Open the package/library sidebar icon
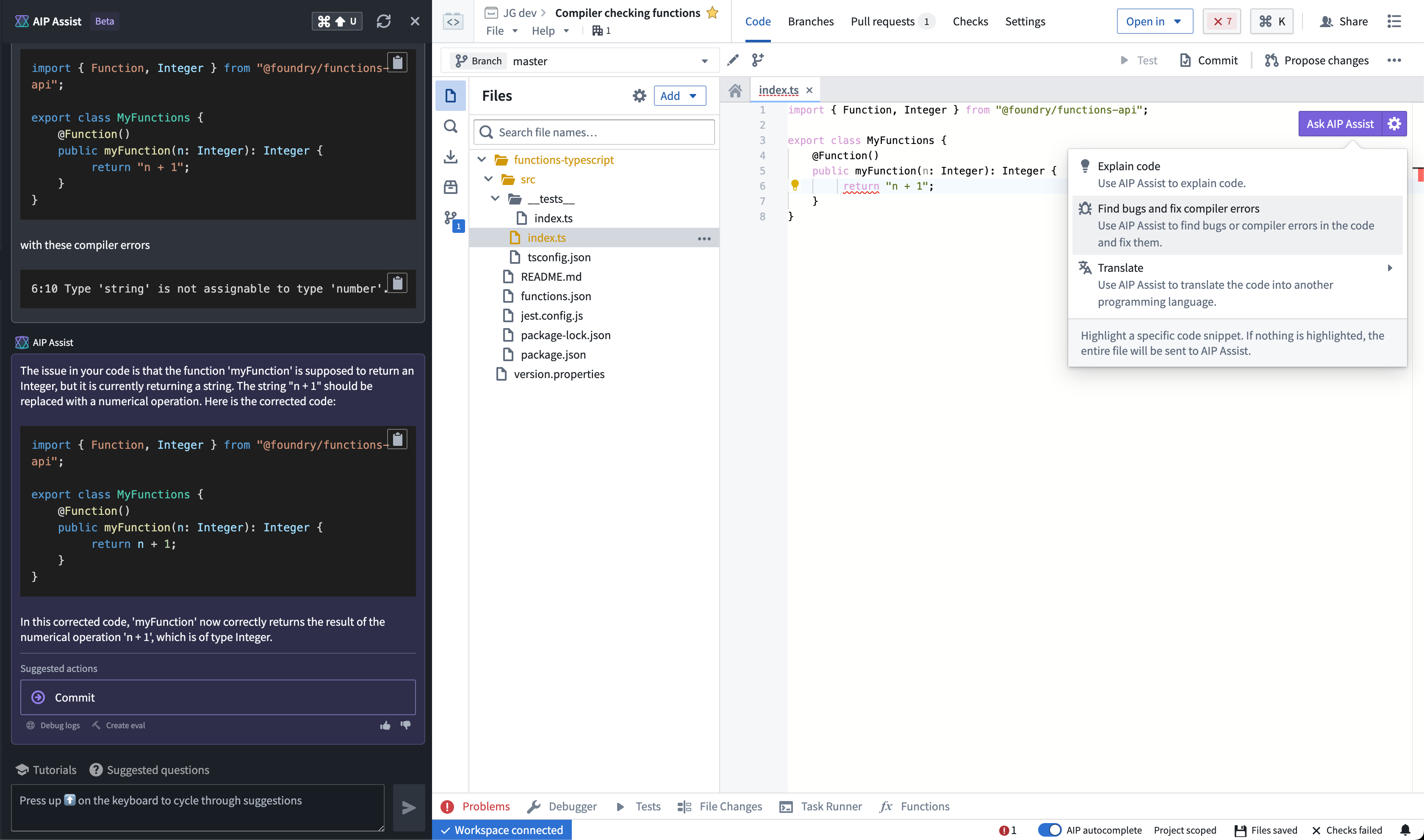The width and height of the screenshot is (1424, 840). 451,187
